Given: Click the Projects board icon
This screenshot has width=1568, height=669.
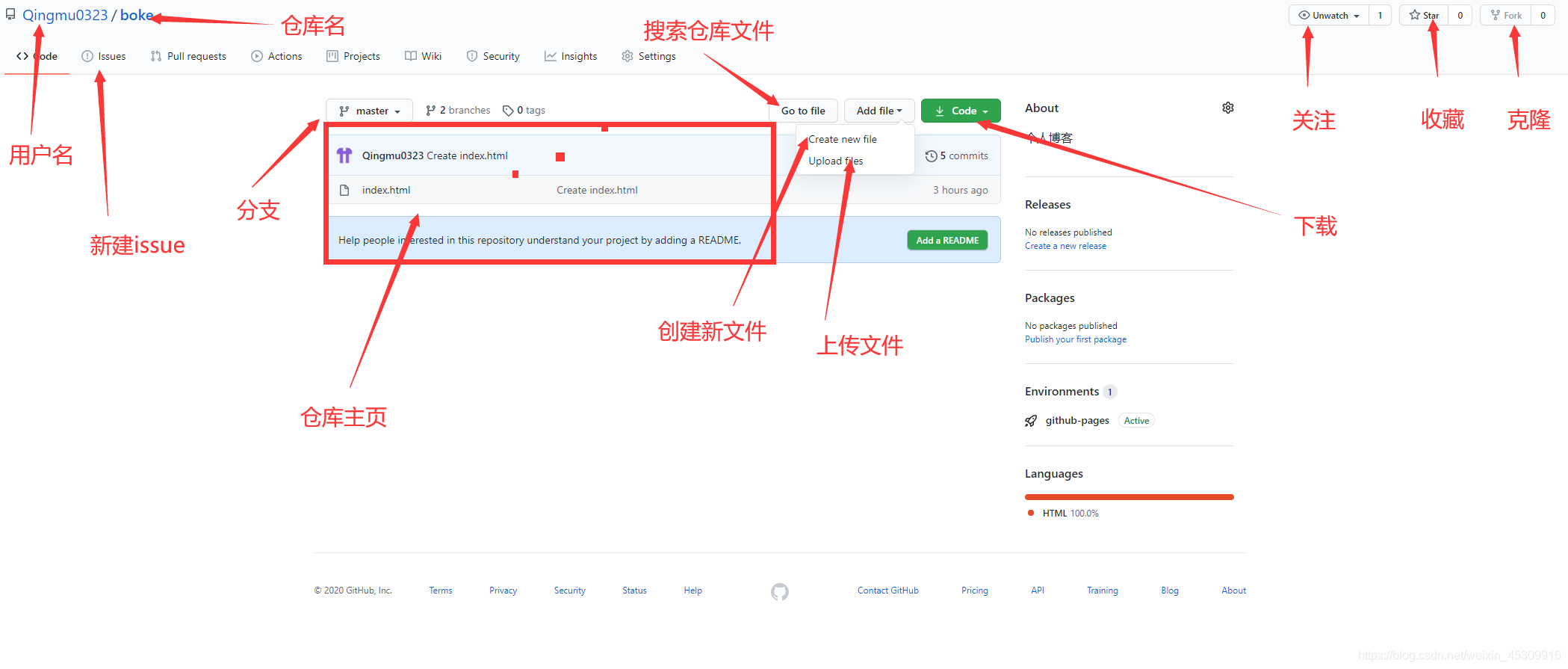Looking at the screenshot, I should (x=332, y=56).
